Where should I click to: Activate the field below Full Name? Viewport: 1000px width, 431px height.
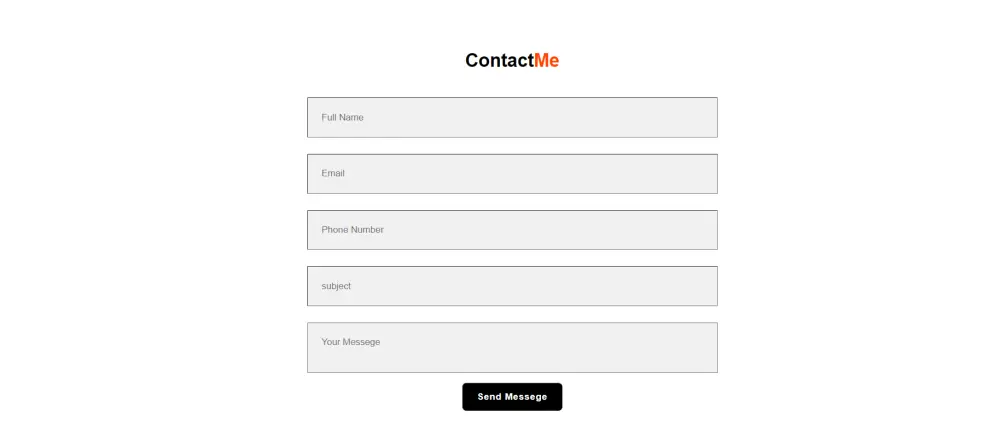pyautogui.click(x=512, y=174)
